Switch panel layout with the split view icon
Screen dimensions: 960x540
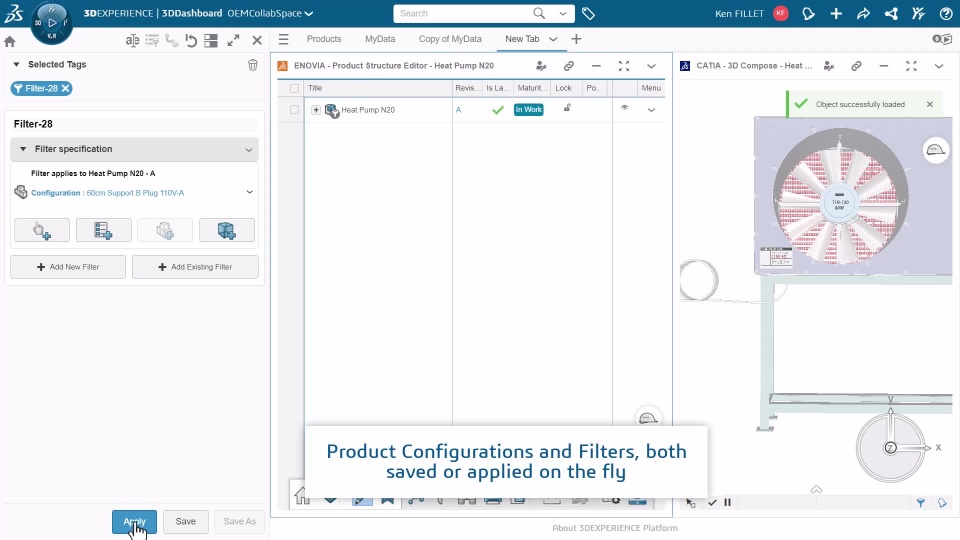[x=211, y=41]
